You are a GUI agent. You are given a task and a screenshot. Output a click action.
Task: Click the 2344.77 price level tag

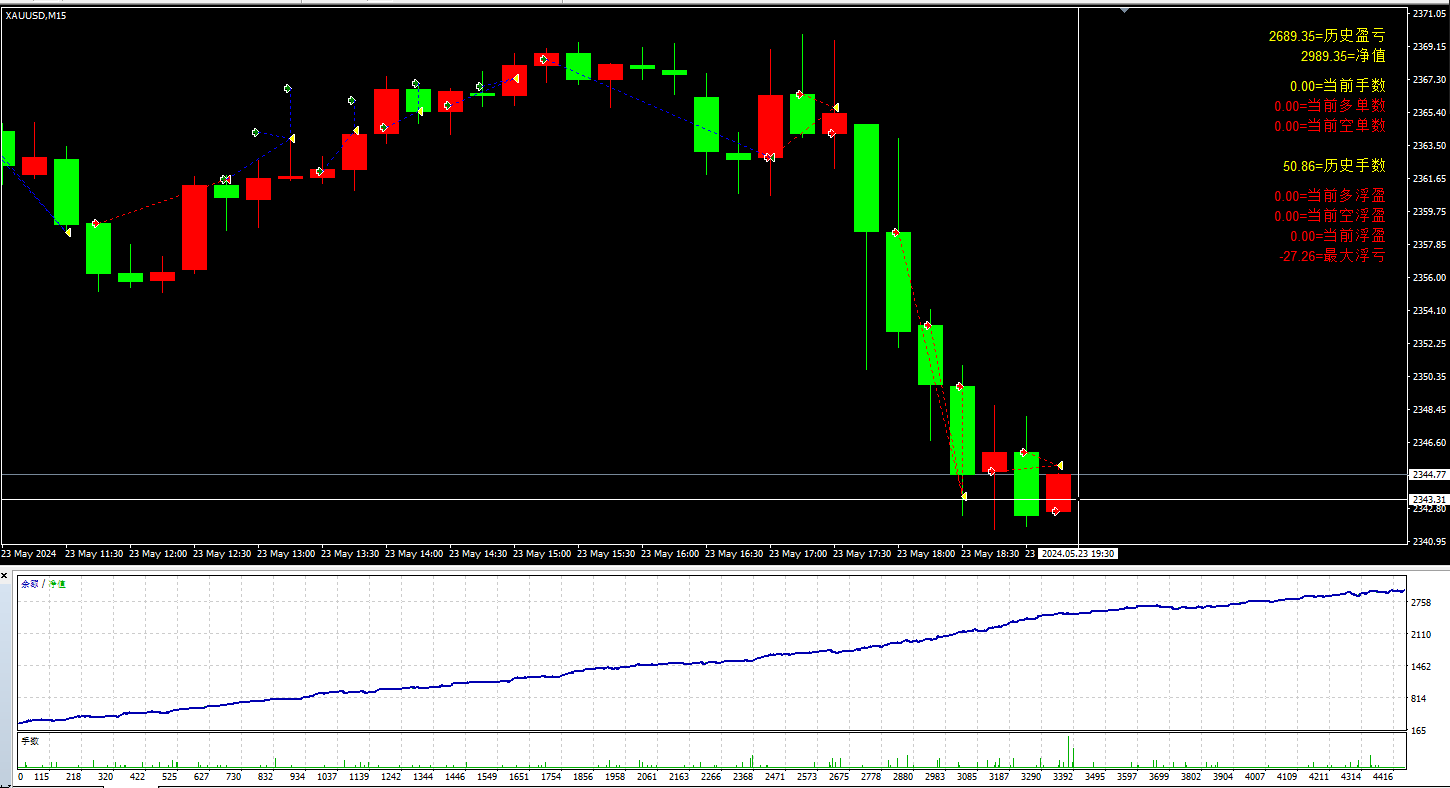click(x=1428, y=474)
